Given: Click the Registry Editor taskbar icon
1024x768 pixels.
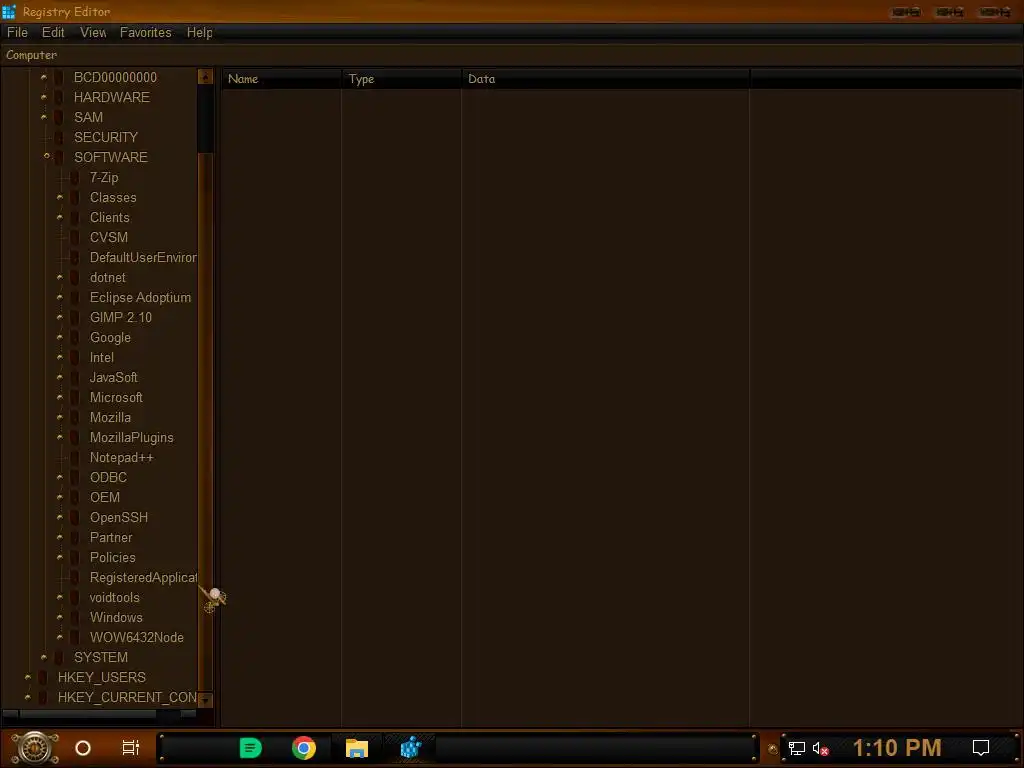Looking at the screenshot, I should 410,748.
